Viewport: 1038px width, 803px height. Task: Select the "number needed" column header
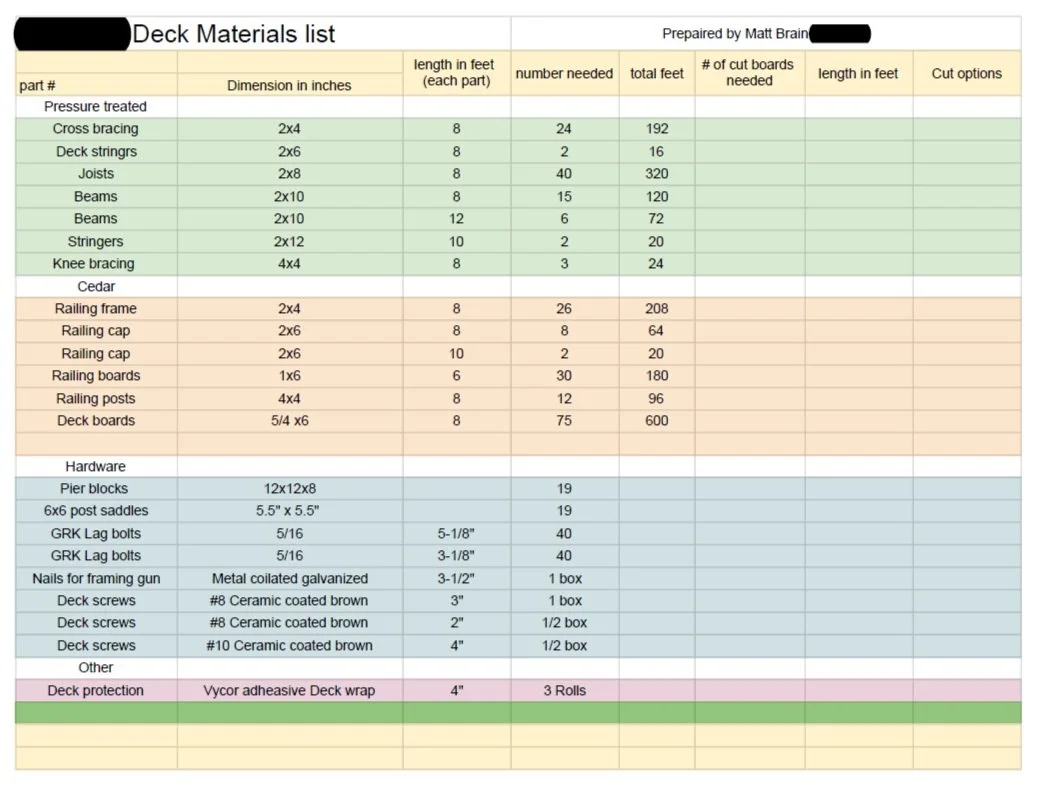[564, 73]
